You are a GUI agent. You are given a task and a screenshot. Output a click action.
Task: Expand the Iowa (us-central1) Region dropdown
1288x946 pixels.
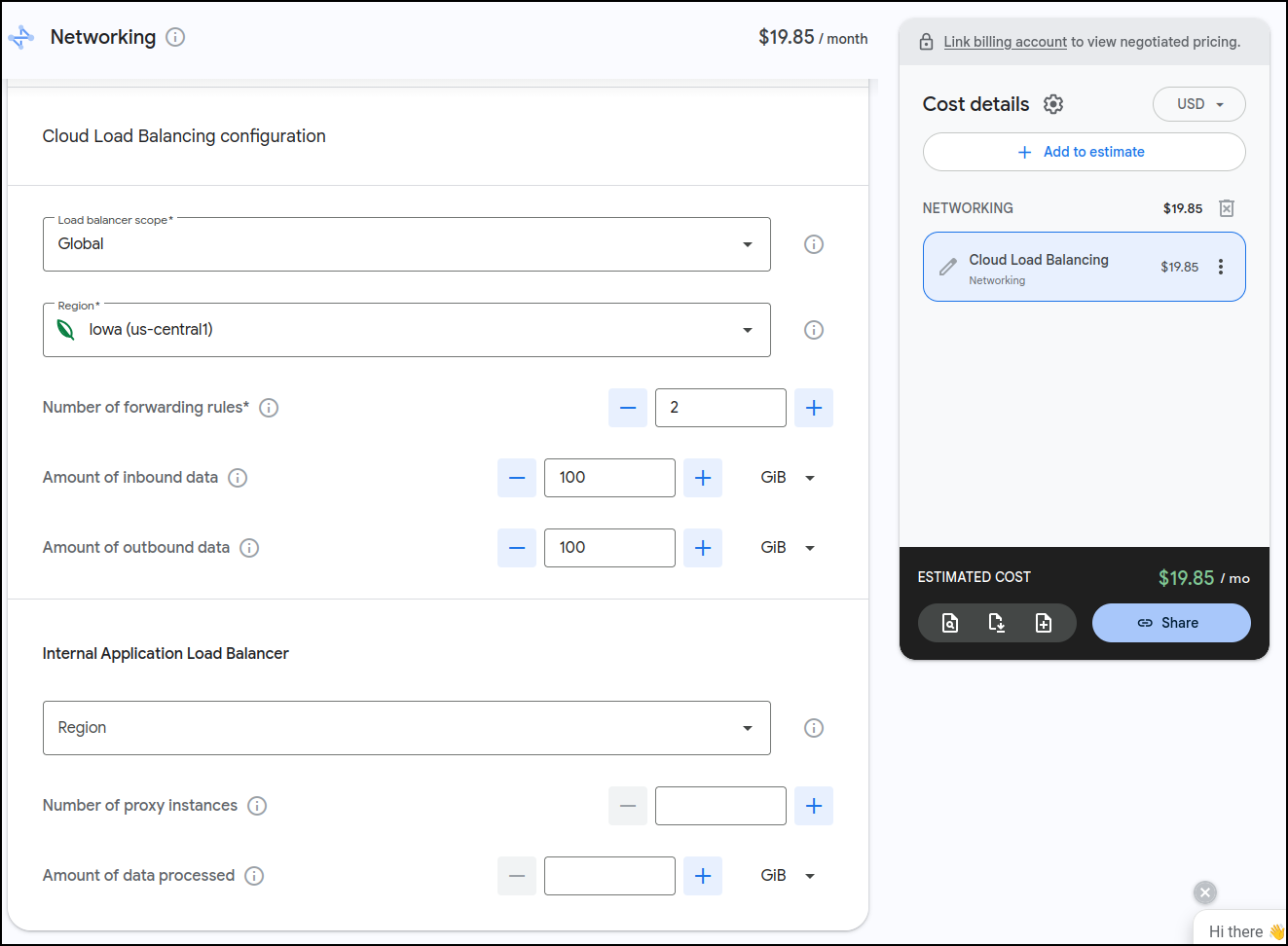pos(406,330)
